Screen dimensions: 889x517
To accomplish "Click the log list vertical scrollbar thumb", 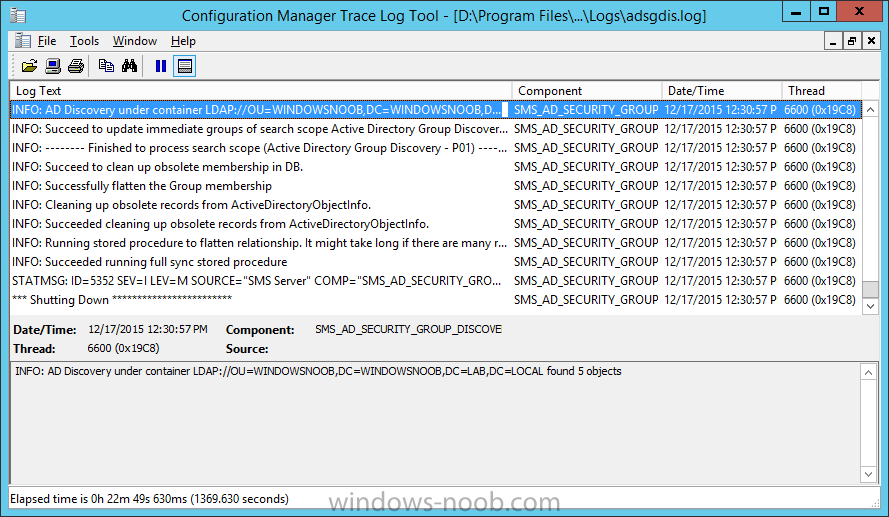I will point(870,289).
